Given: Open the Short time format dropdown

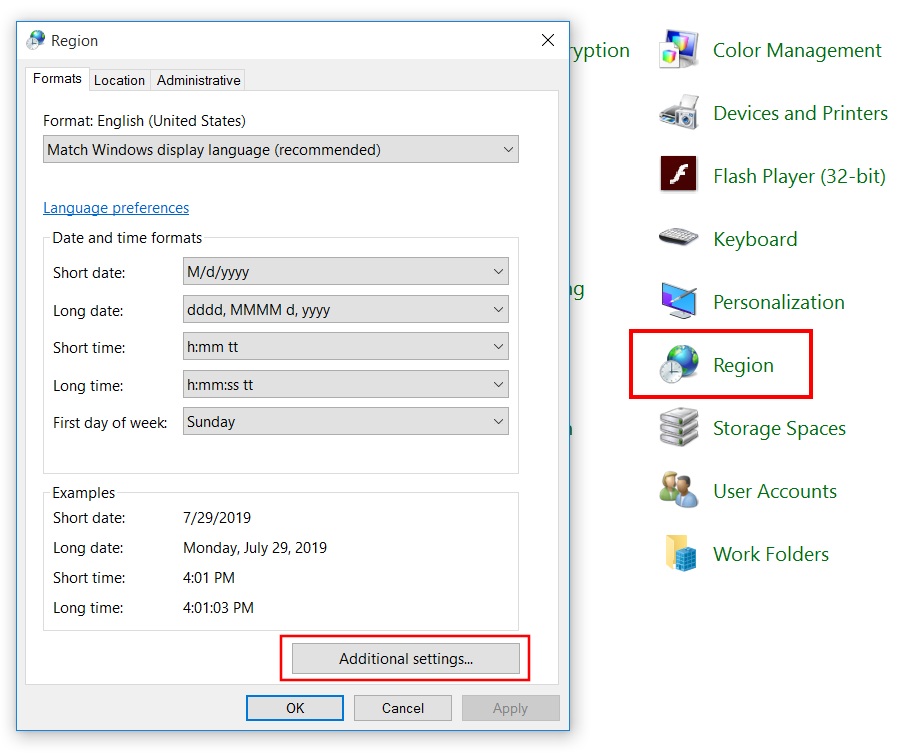Looking at the screenshot, I should click(x=346, y=347).
